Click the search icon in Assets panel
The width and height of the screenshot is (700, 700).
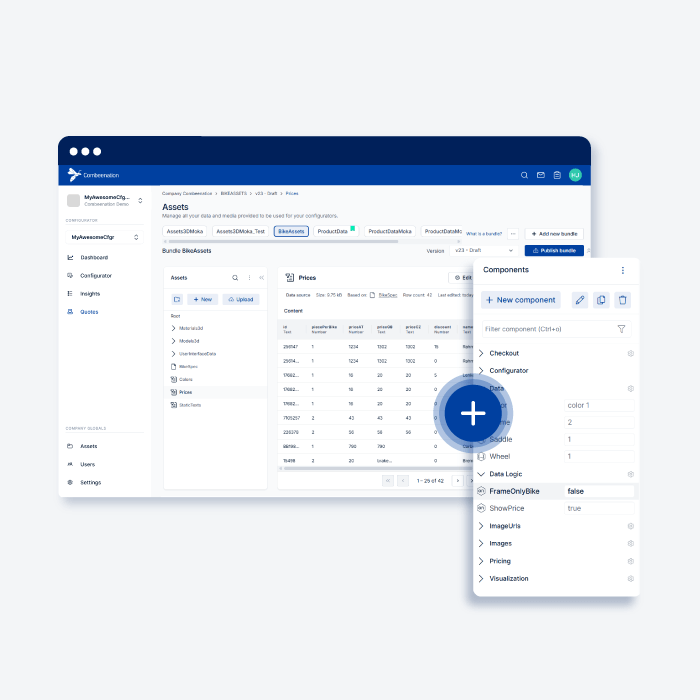[235, 278]
